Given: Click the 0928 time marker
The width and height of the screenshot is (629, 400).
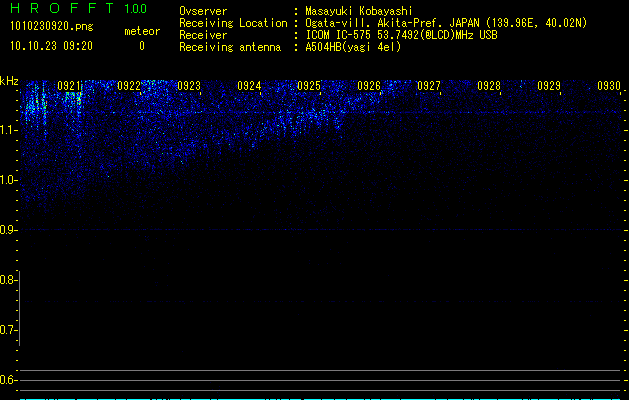Looking at the screenshot, I should 489,86.
